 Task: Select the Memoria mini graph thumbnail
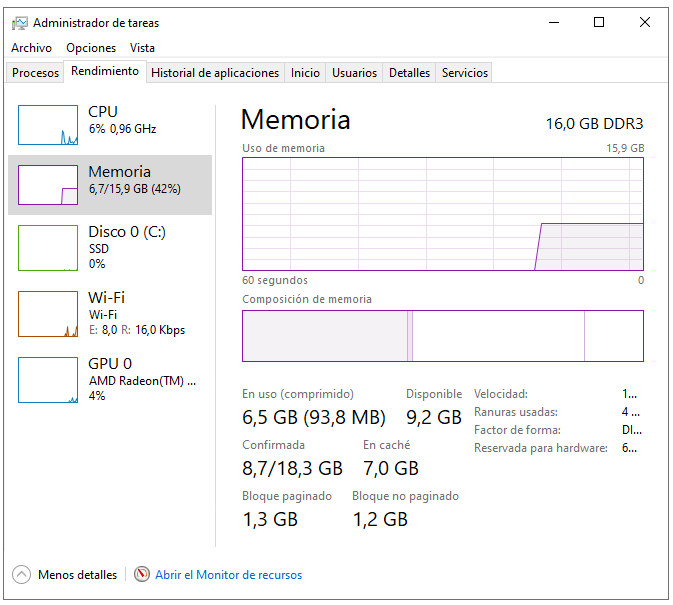coord(48,185)
